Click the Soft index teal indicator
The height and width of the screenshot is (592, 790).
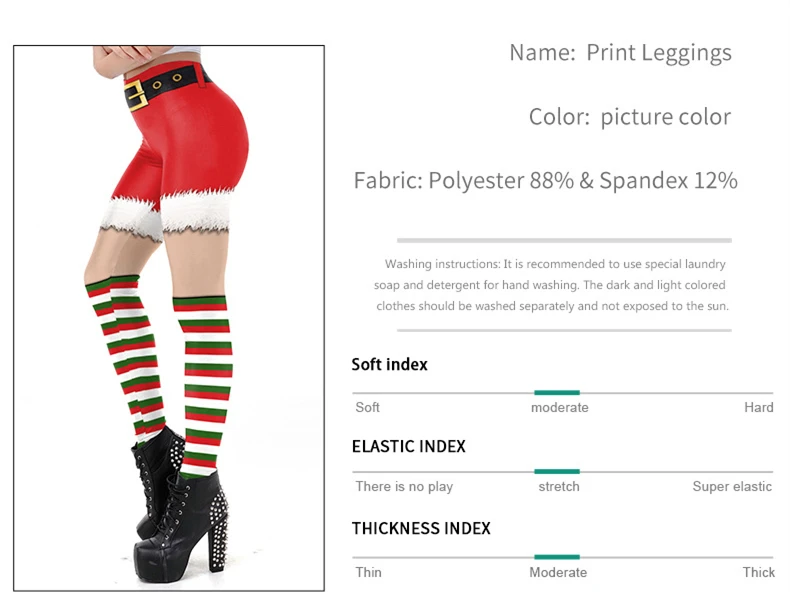tap(557, 392)
